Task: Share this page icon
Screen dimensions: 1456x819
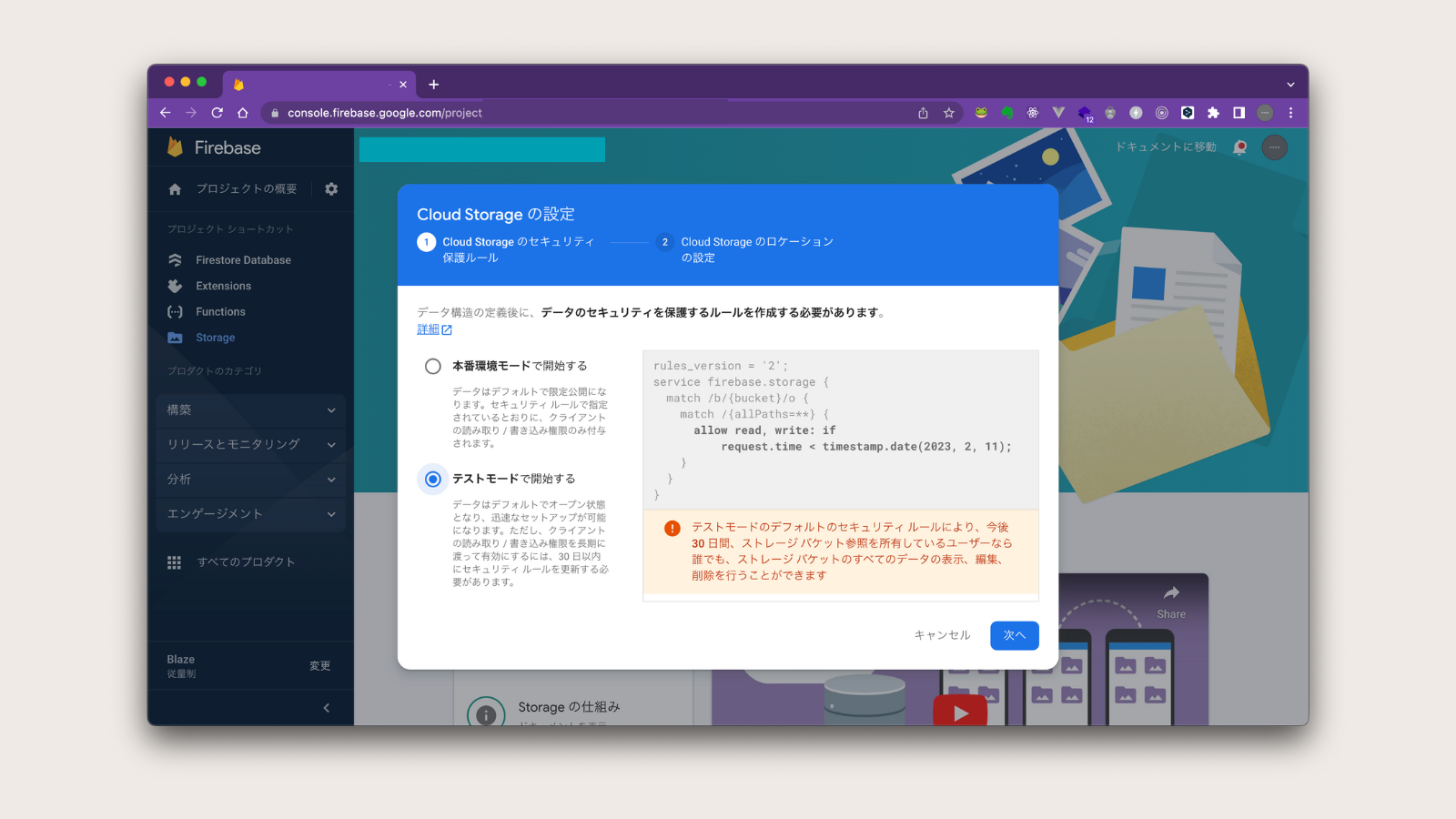Action: pyautogui.click(x=923, y=113)
